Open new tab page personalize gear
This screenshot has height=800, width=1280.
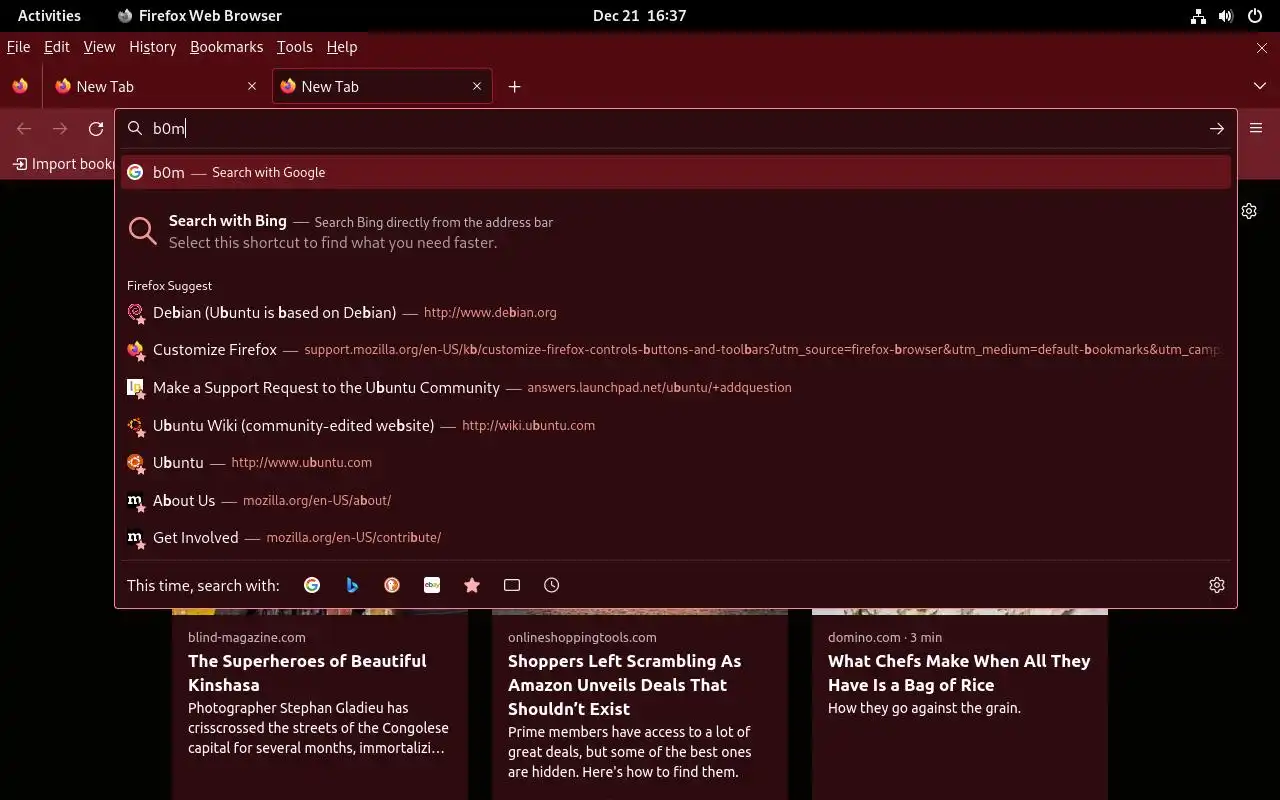(1249, 211)
